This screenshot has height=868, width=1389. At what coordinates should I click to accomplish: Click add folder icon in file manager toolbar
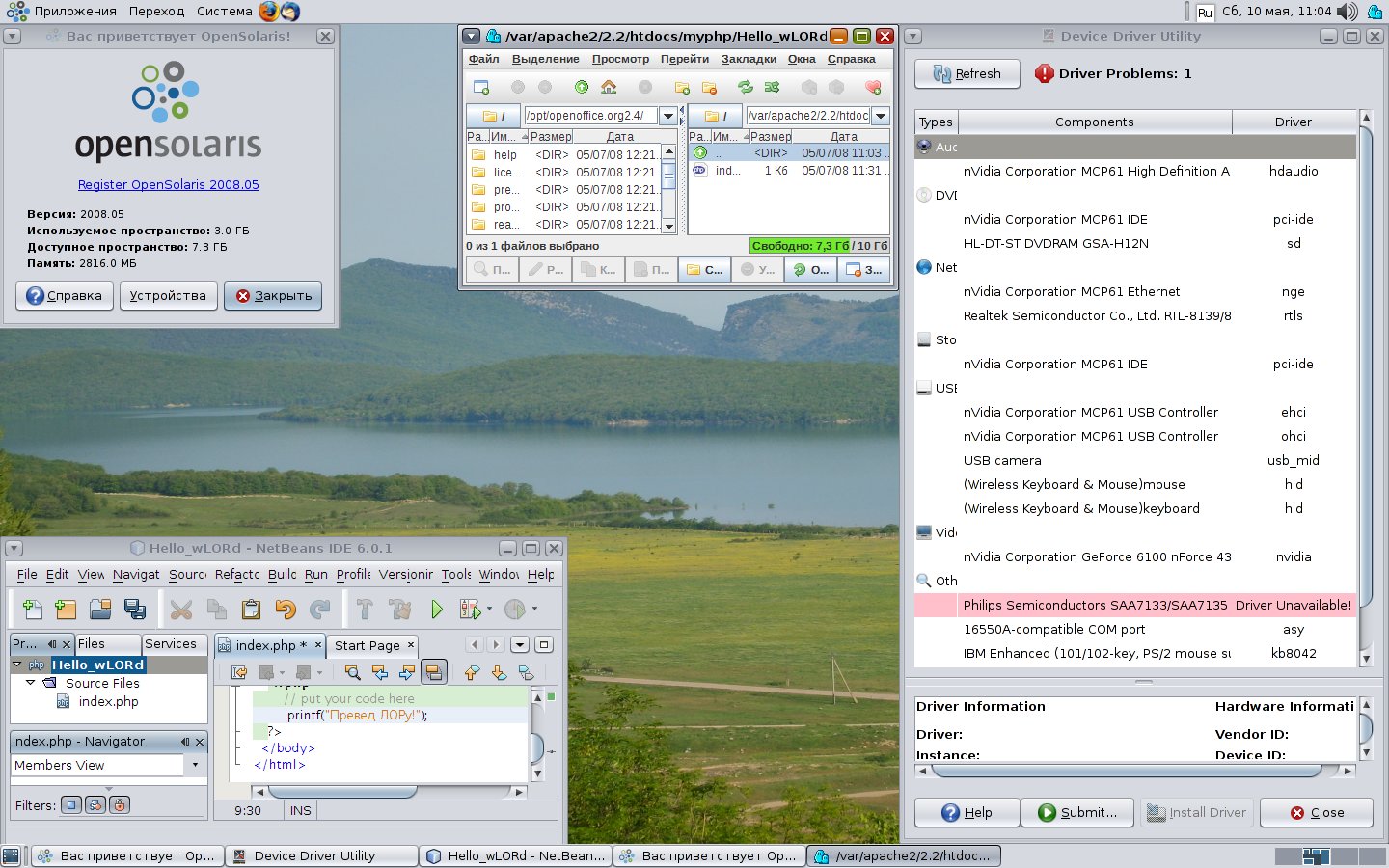[682, 87]
